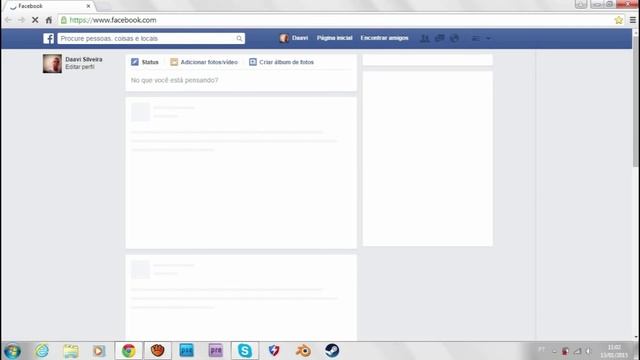
Task: Open Skype from taskbar
Action: [245, 351]
